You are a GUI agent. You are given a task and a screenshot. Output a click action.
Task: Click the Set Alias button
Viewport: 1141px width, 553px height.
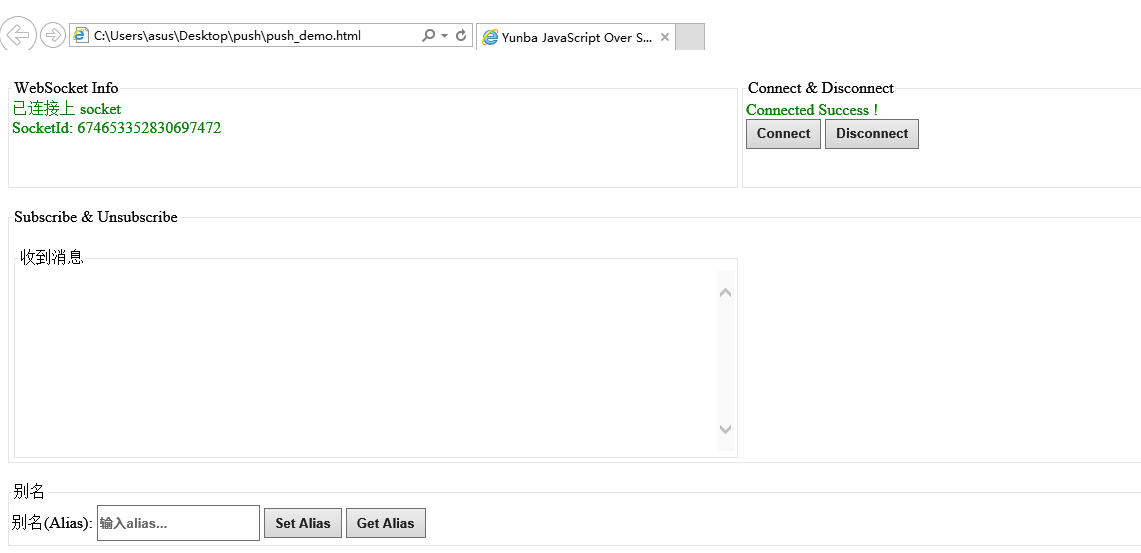tap(303, 523)
